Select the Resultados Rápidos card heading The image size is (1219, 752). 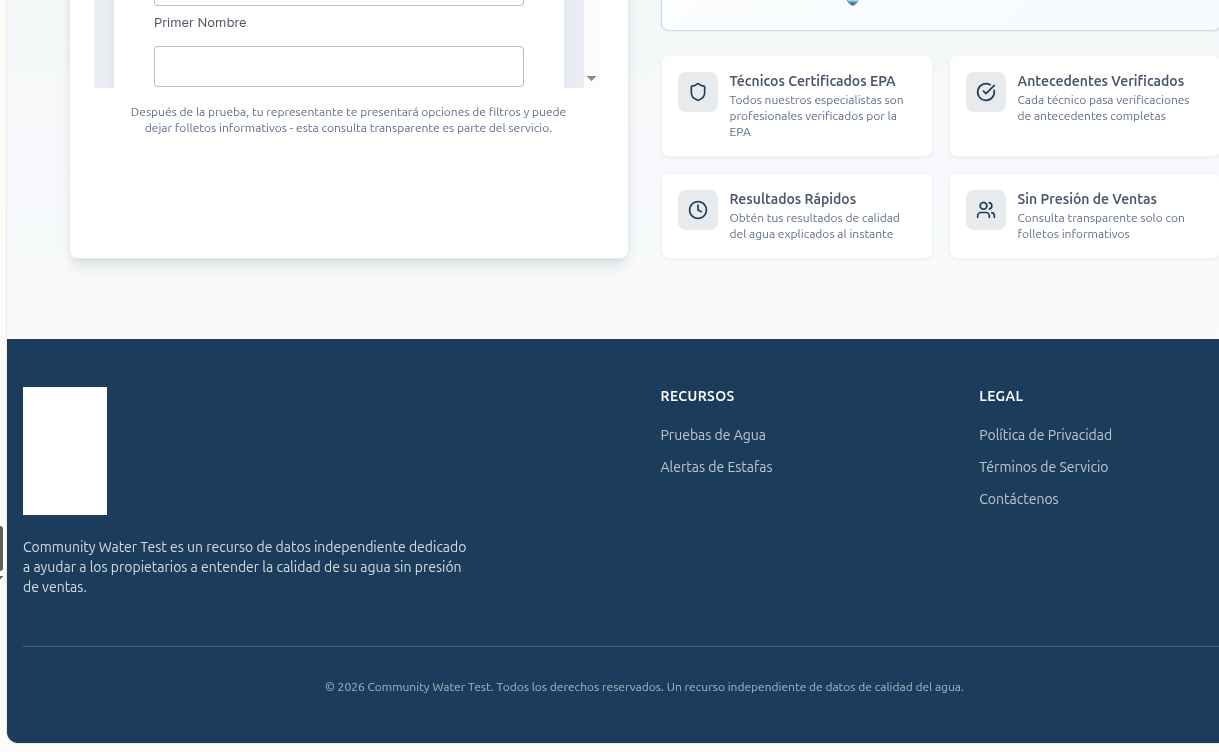pyautogui.click(x=792, y=199)
